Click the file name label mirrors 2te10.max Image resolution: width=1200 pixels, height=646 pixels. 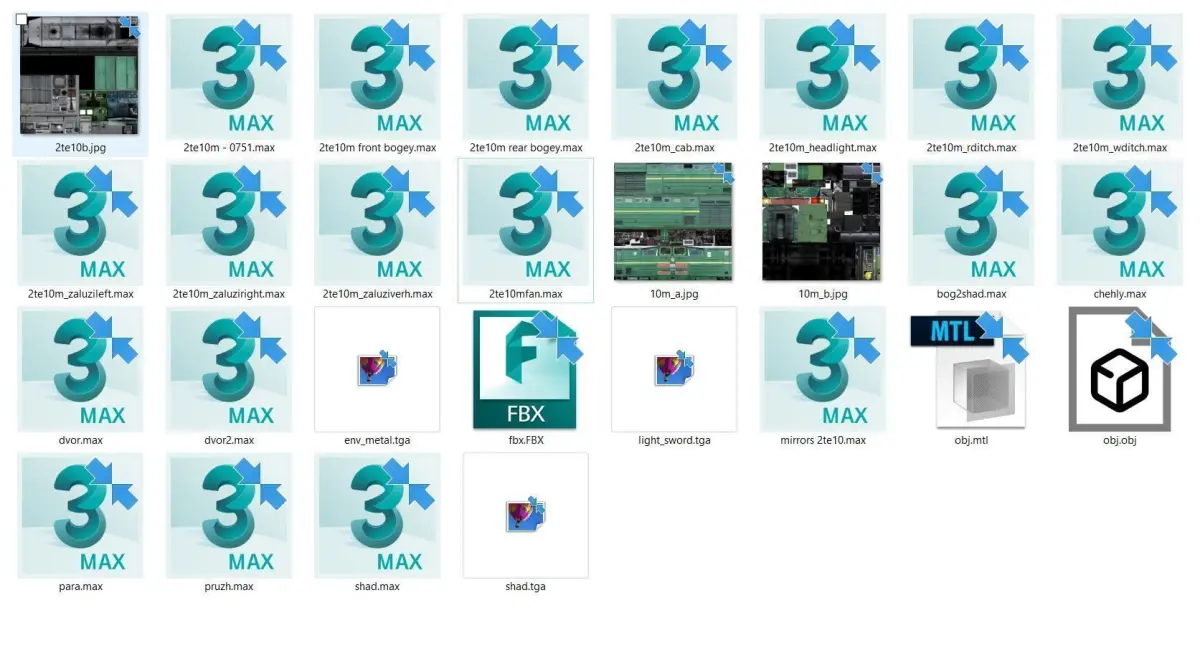823,440
